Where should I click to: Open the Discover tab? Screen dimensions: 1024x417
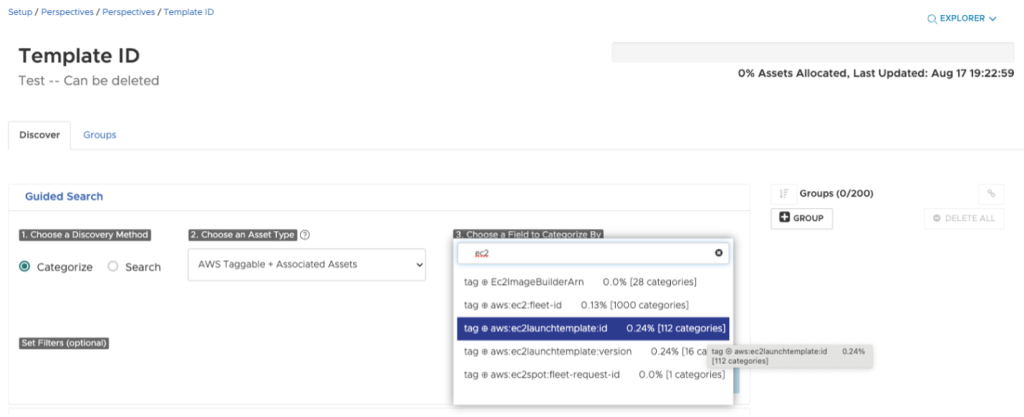pos(39,134)
